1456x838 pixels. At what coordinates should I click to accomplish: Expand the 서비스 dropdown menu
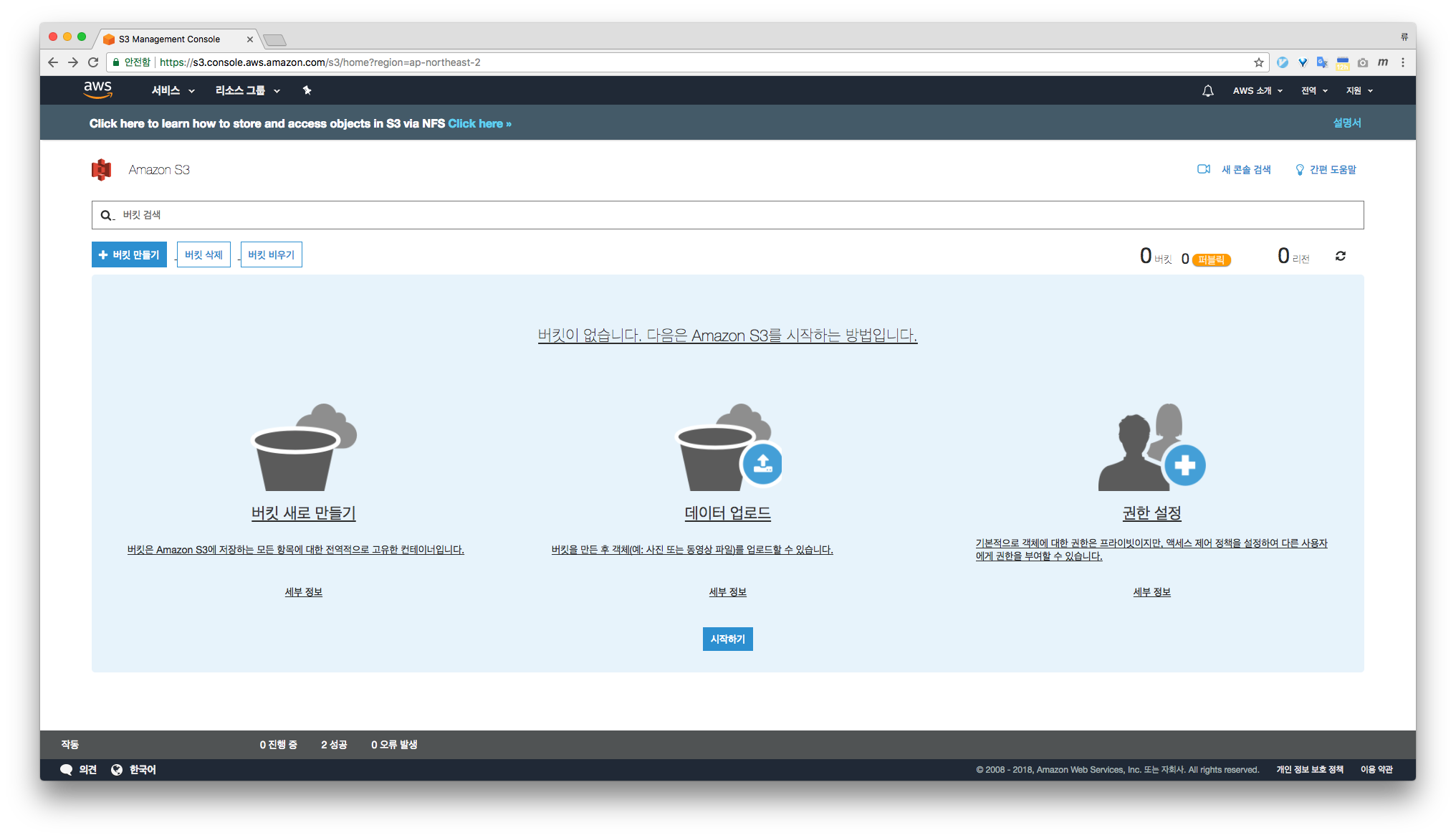coord(173,90)
